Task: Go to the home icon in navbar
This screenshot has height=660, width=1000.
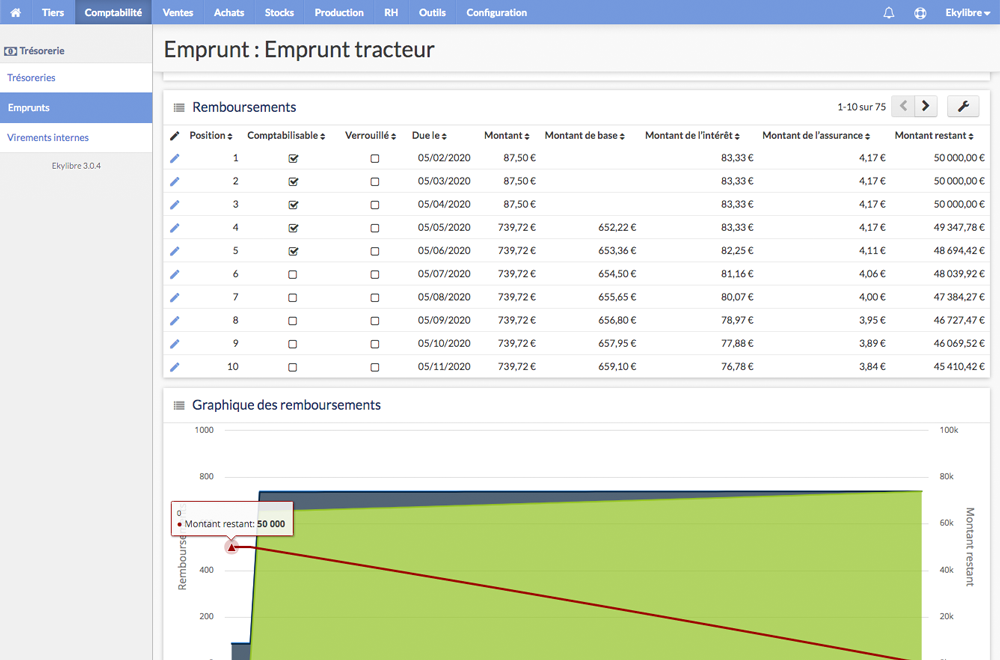Action: (15, 12)
